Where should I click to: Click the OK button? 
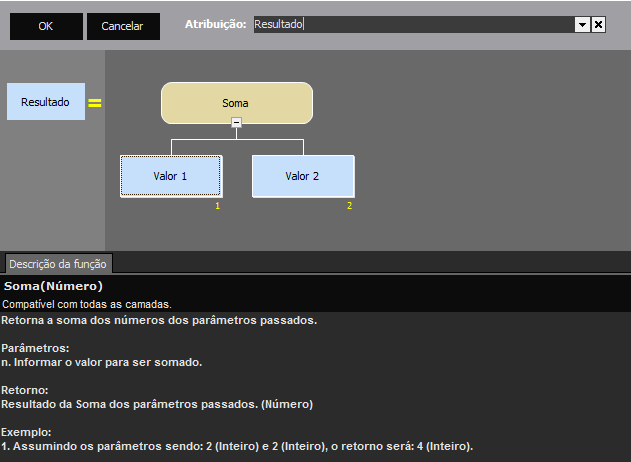click(x=46, y=26)
